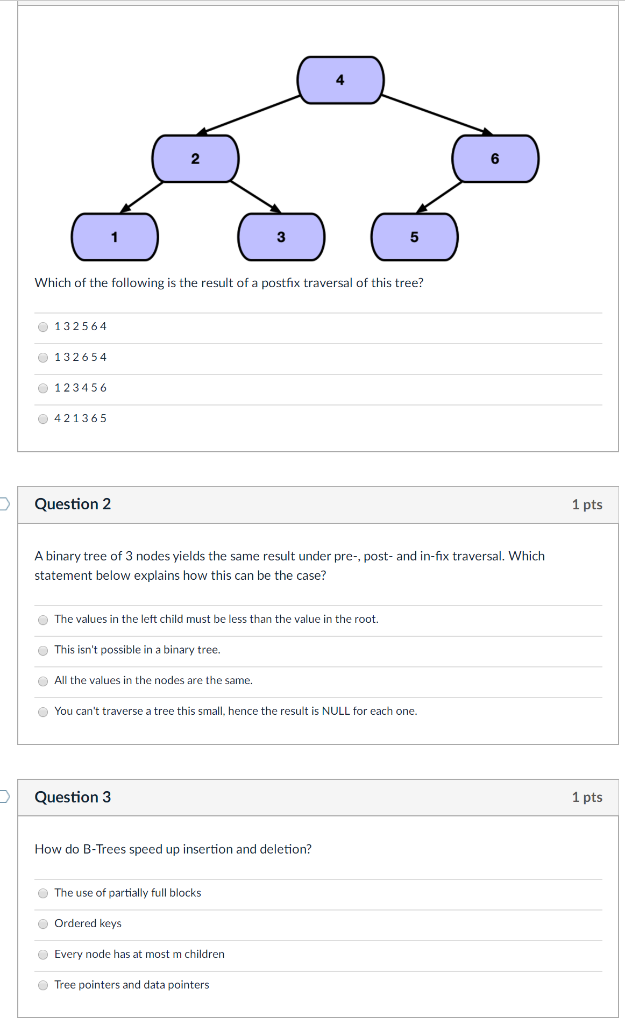Image resolution: width=625 pixels, height=1024 pixels.
Task: Pick the "4 2 1 3 6 5" postfix answer
Action: coord(43,418)
